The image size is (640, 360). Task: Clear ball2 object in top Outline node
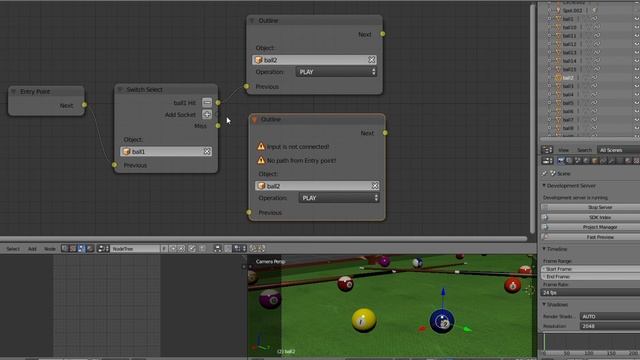pos(371,60)
